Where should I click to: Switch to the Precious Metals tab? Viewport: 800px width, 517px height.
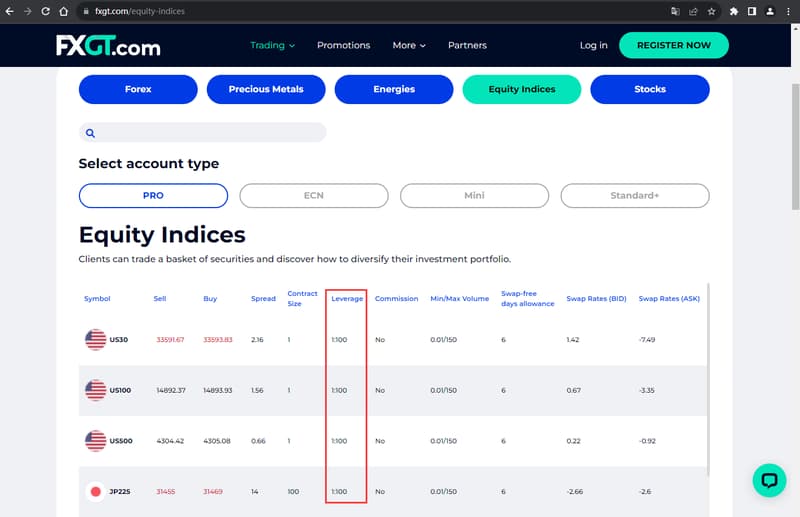coord(266,89)
